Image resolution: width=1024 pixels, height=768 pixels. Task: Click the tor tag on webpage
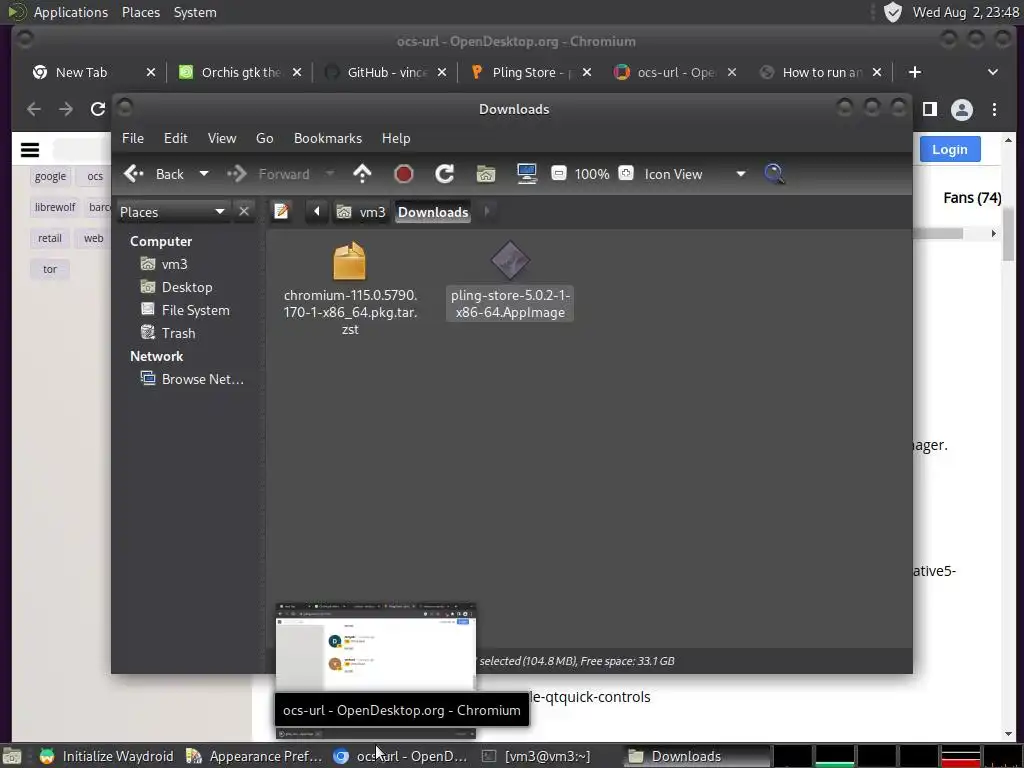(50, 269)
